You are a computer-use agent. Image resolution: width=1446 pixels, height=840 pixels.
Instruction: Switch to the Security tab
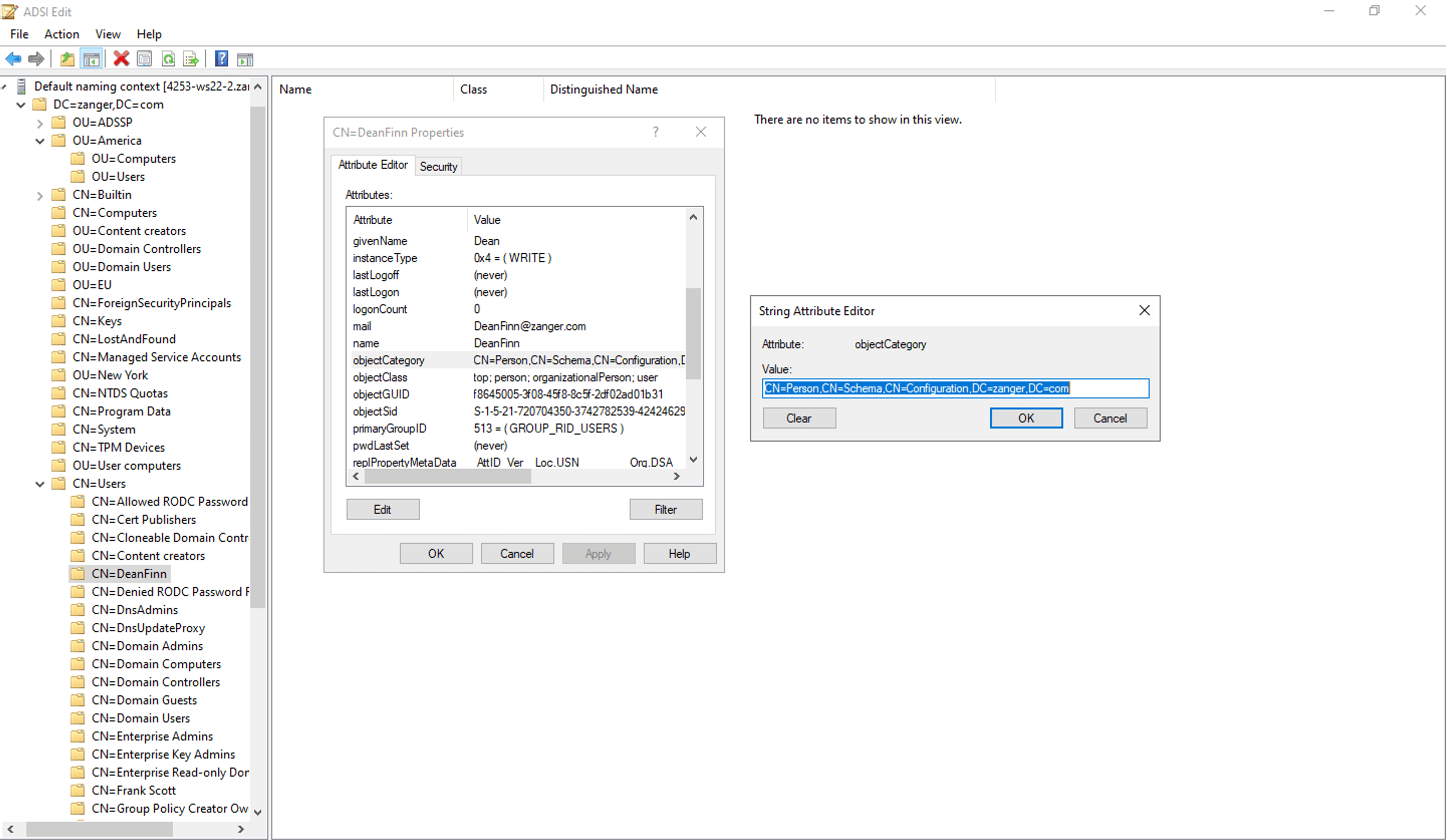point(438,166)
